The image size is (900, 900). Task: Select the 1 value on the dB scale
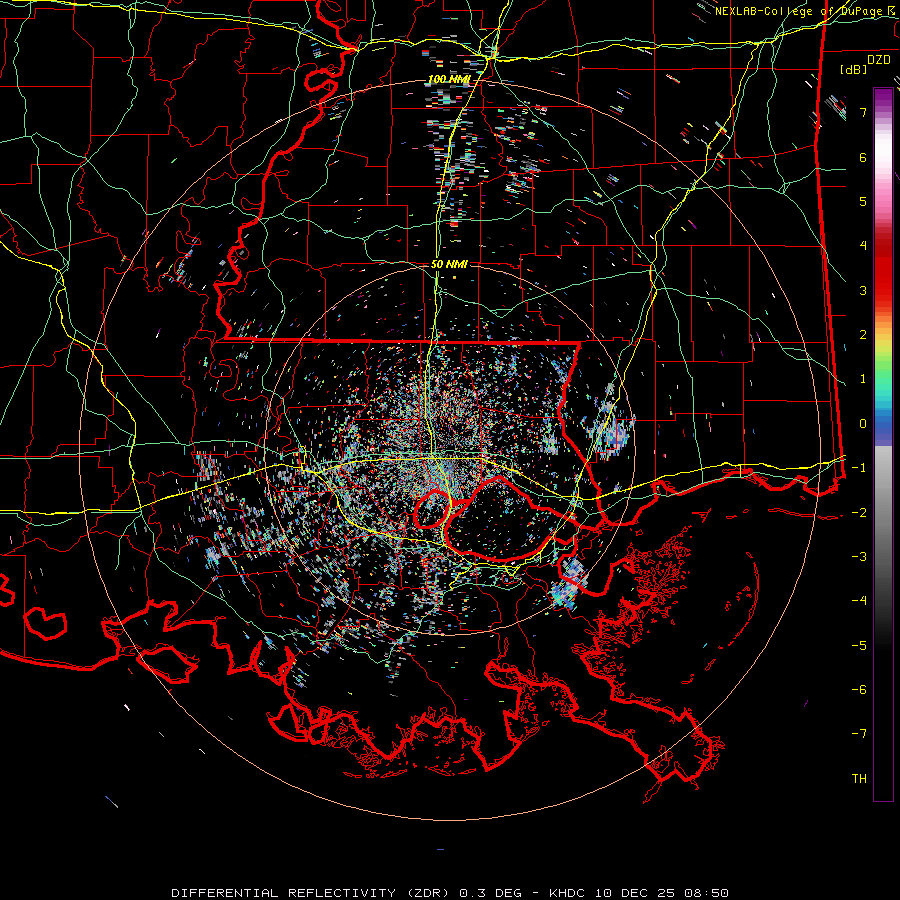click(x=863, y=379)
